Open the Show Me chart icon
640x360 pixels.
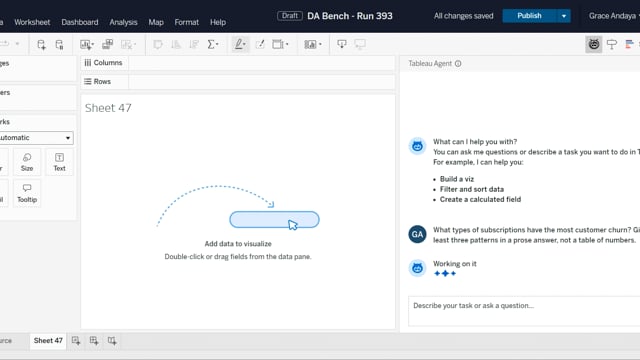point(629,44)
